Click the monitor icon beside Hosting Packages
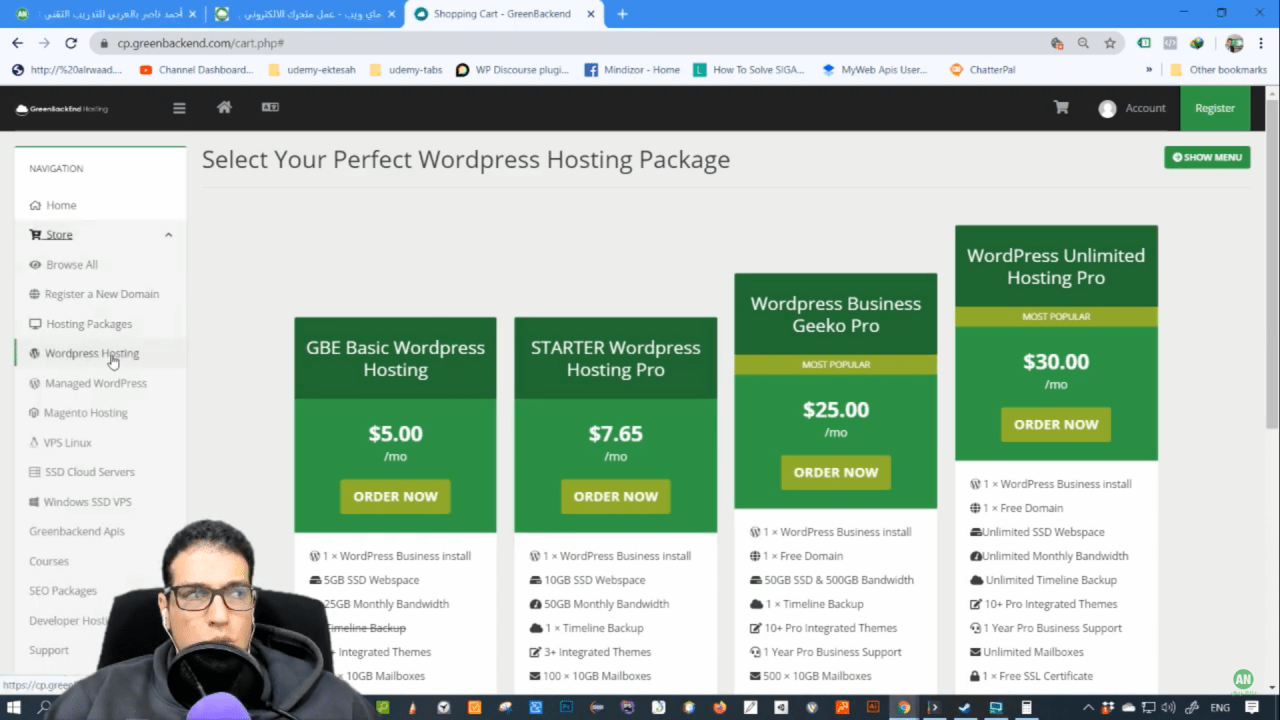Viewport: 1280px width, 720px height. 35,324
